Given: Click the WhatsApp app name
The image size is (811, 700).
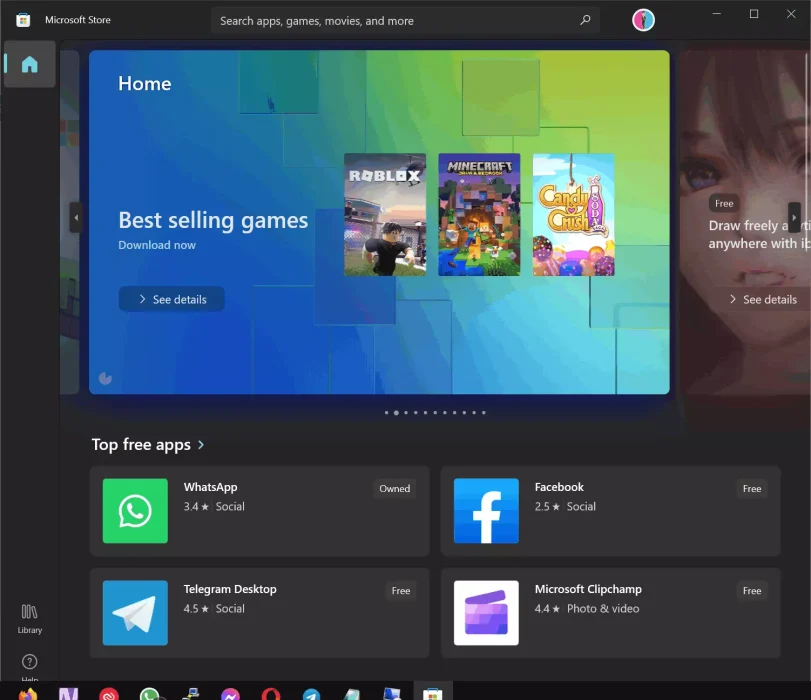Looking at the screenshot, I should [211, 487].
